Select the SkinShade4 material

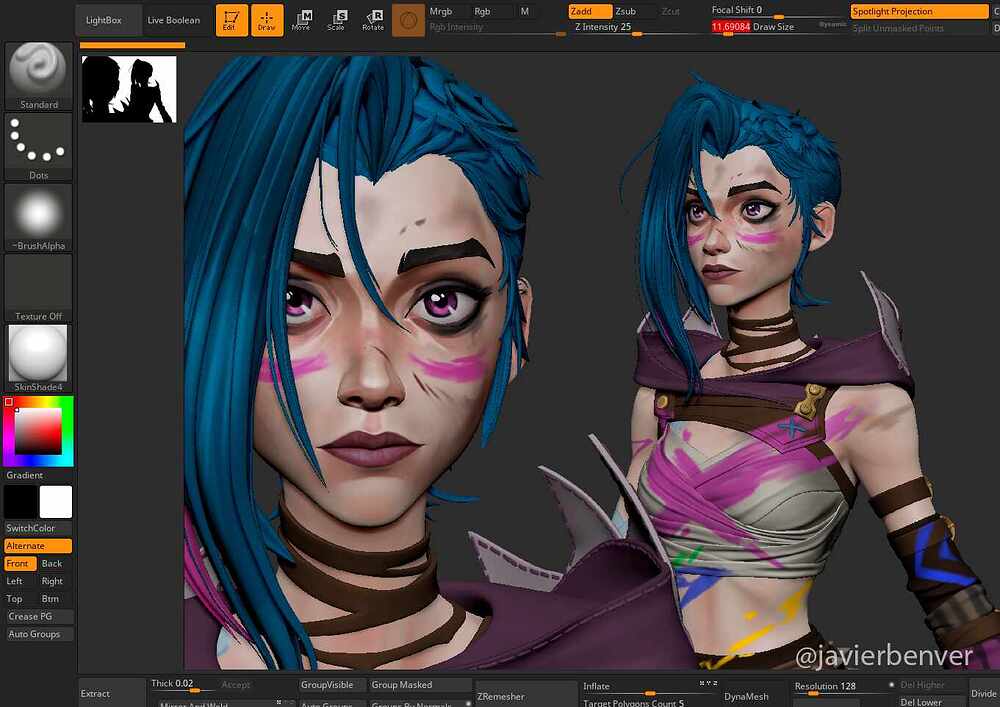pos(37,355)
